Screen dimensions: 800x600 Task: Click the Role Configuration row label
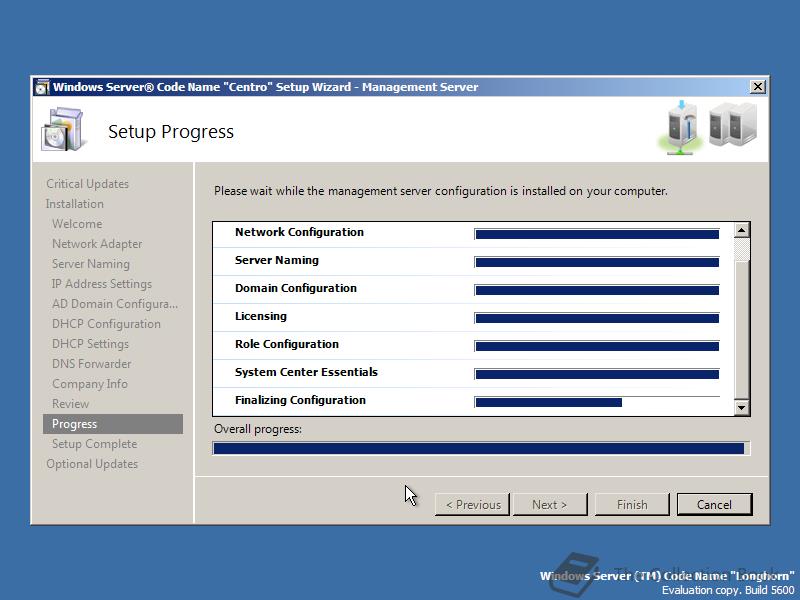[x=287, y=344]
